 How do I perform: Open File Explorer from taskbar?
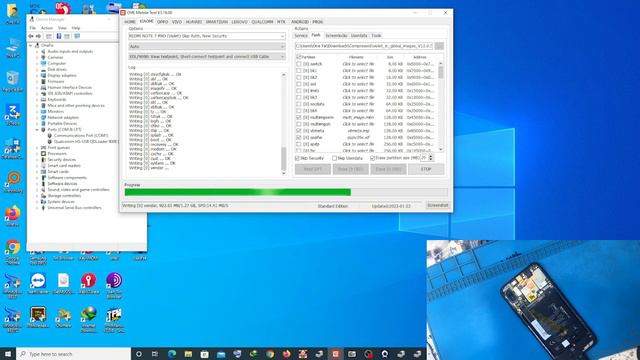tap(188, 354)
